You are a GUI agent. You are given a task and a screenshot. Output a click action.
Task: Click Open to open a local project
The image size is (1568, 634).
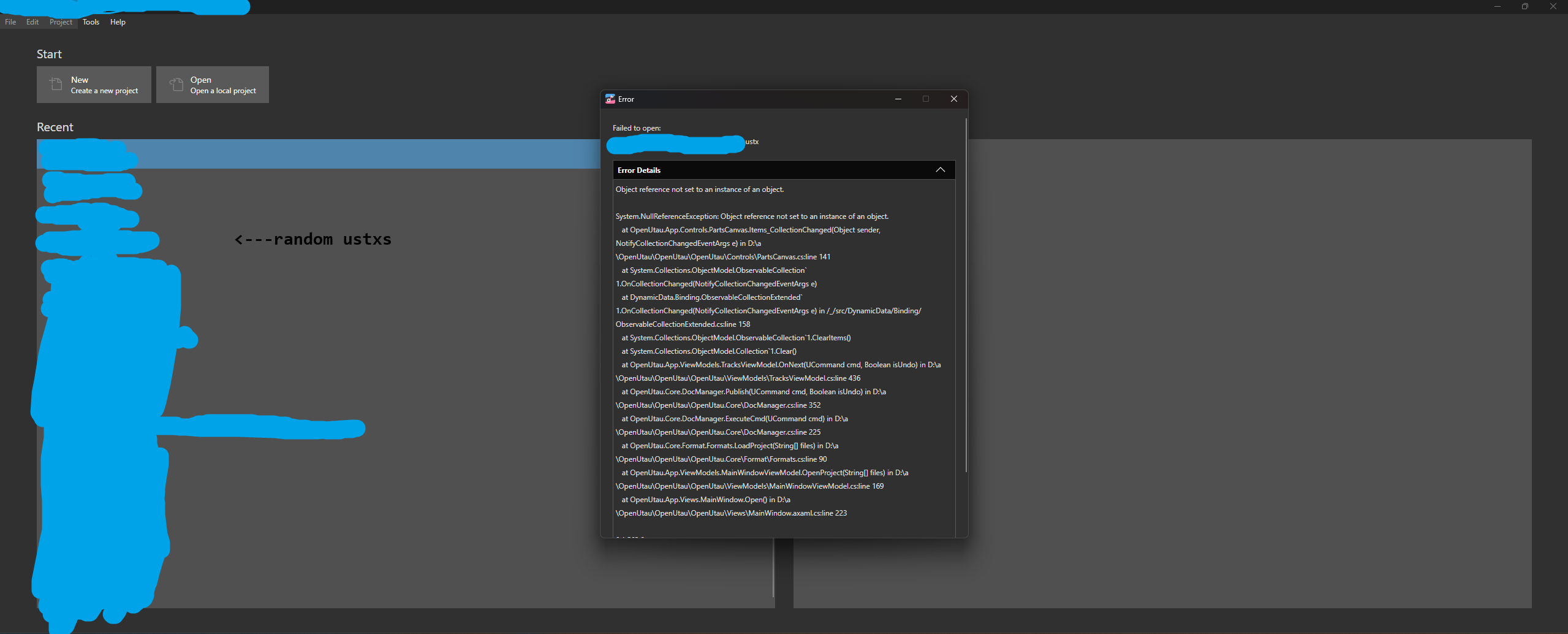(x=213, y=85)
